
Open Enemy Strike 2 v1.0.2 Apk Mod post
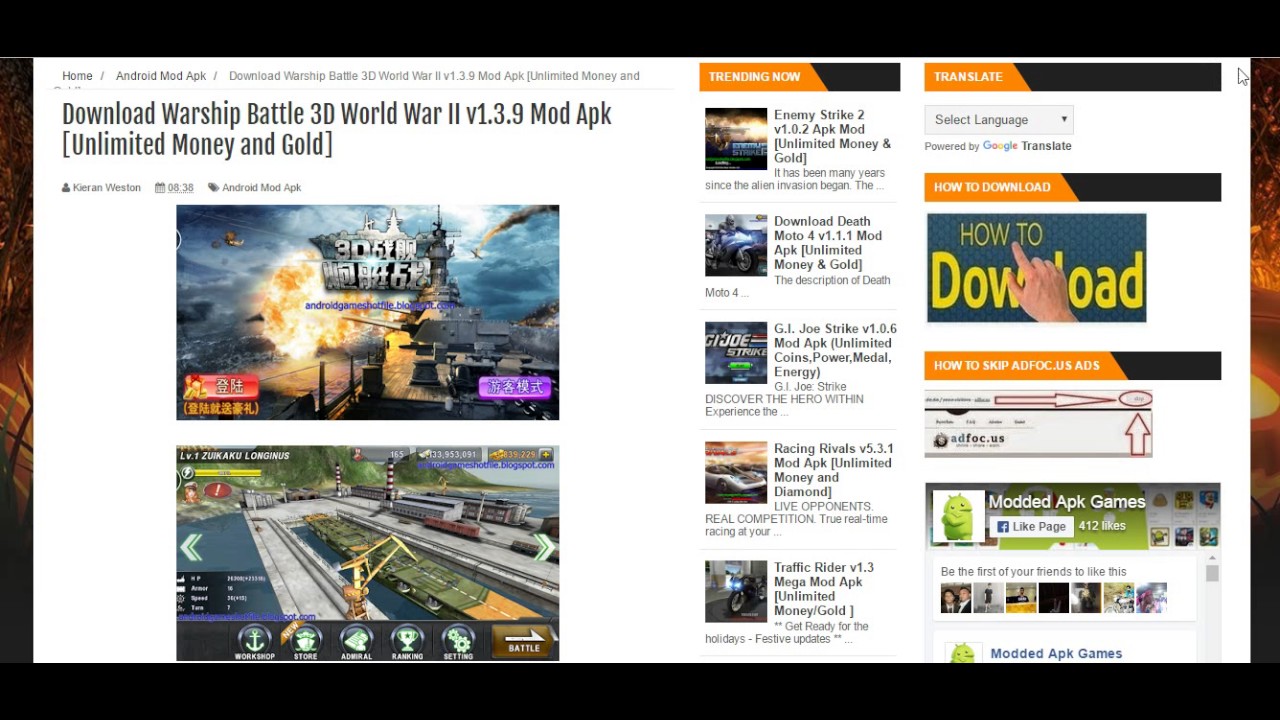(832, 136)
